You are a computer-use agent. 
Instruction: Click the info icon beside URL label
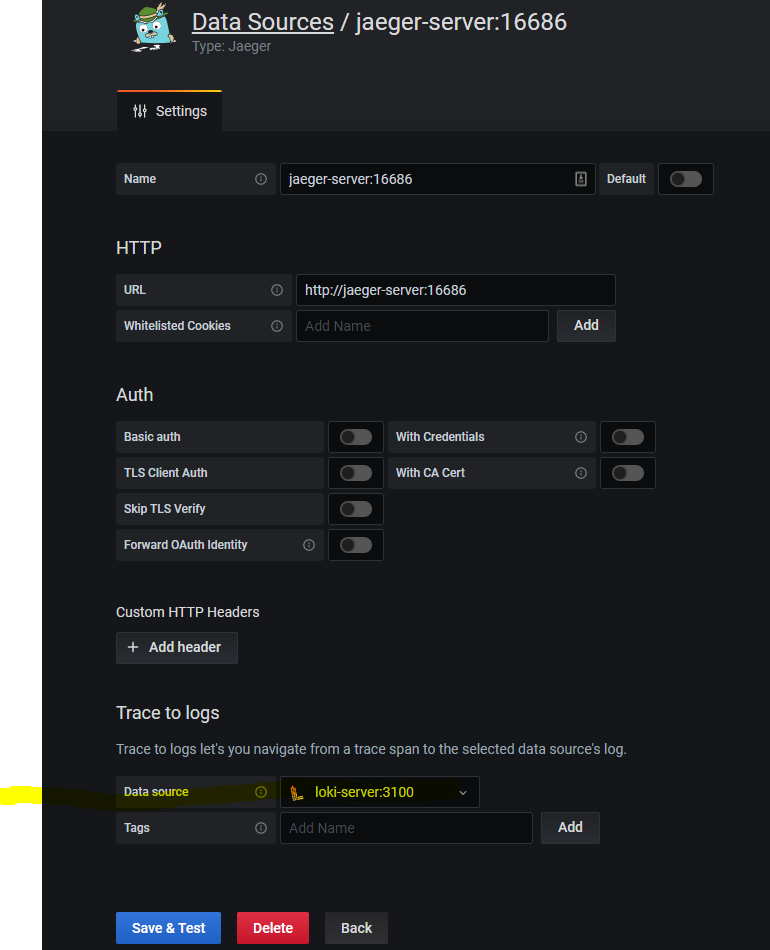pyautogui.click(x=277, y=290)
